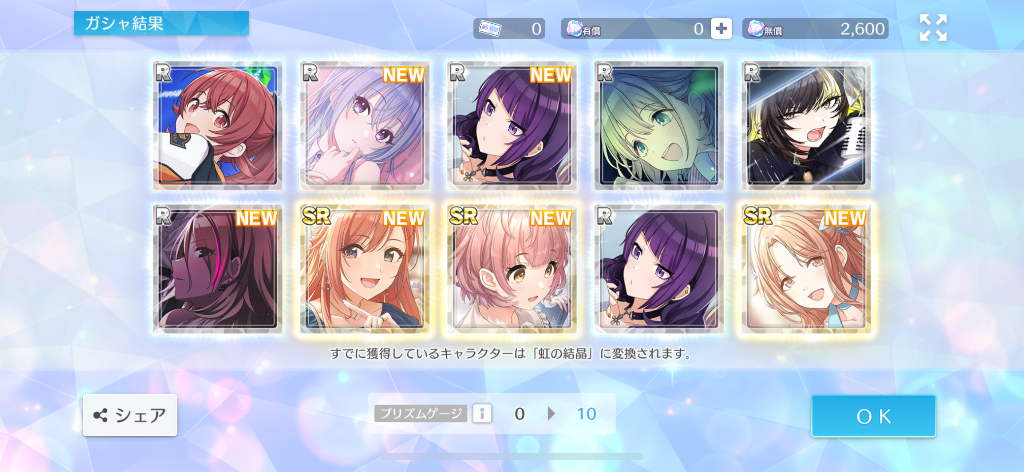Select the silver-haired NEW R card
This screenshot has width=1024, height=472.
coord(364,125)
